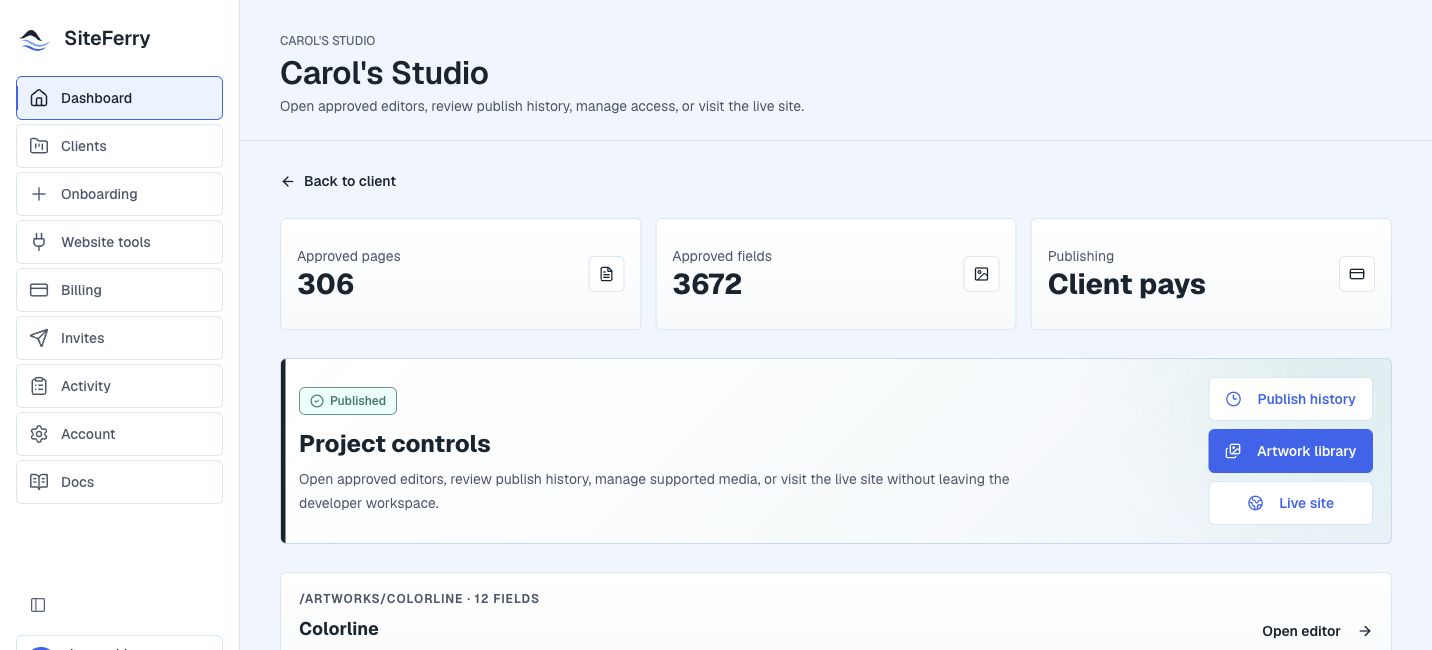
Task: Visit the Live site
Action: pyautogui.click(x=1290, y=503)
